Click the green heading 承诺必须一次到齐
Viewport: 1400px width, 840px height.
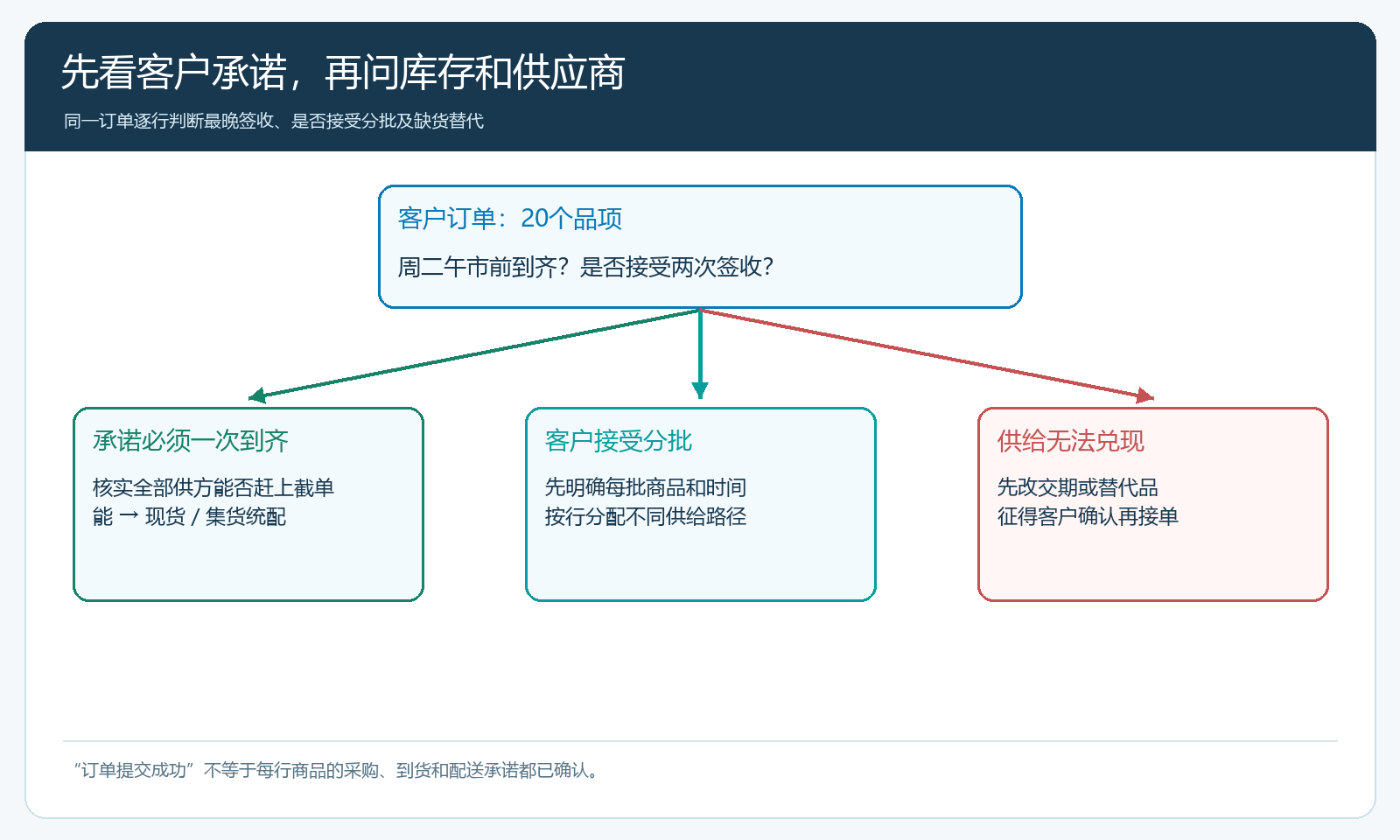[x=191, y=441]
